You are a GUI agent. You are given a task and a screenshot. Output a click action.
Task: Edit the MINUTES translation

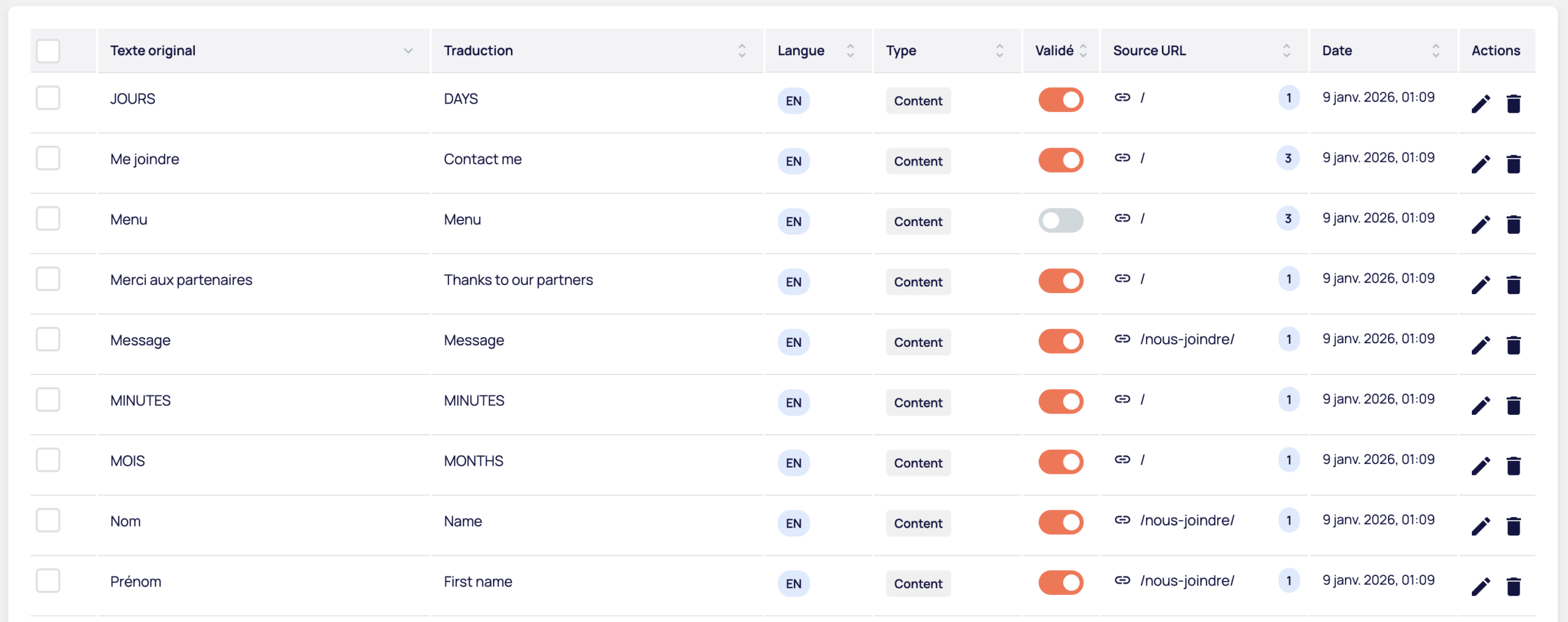click(x=1481, y=405)
